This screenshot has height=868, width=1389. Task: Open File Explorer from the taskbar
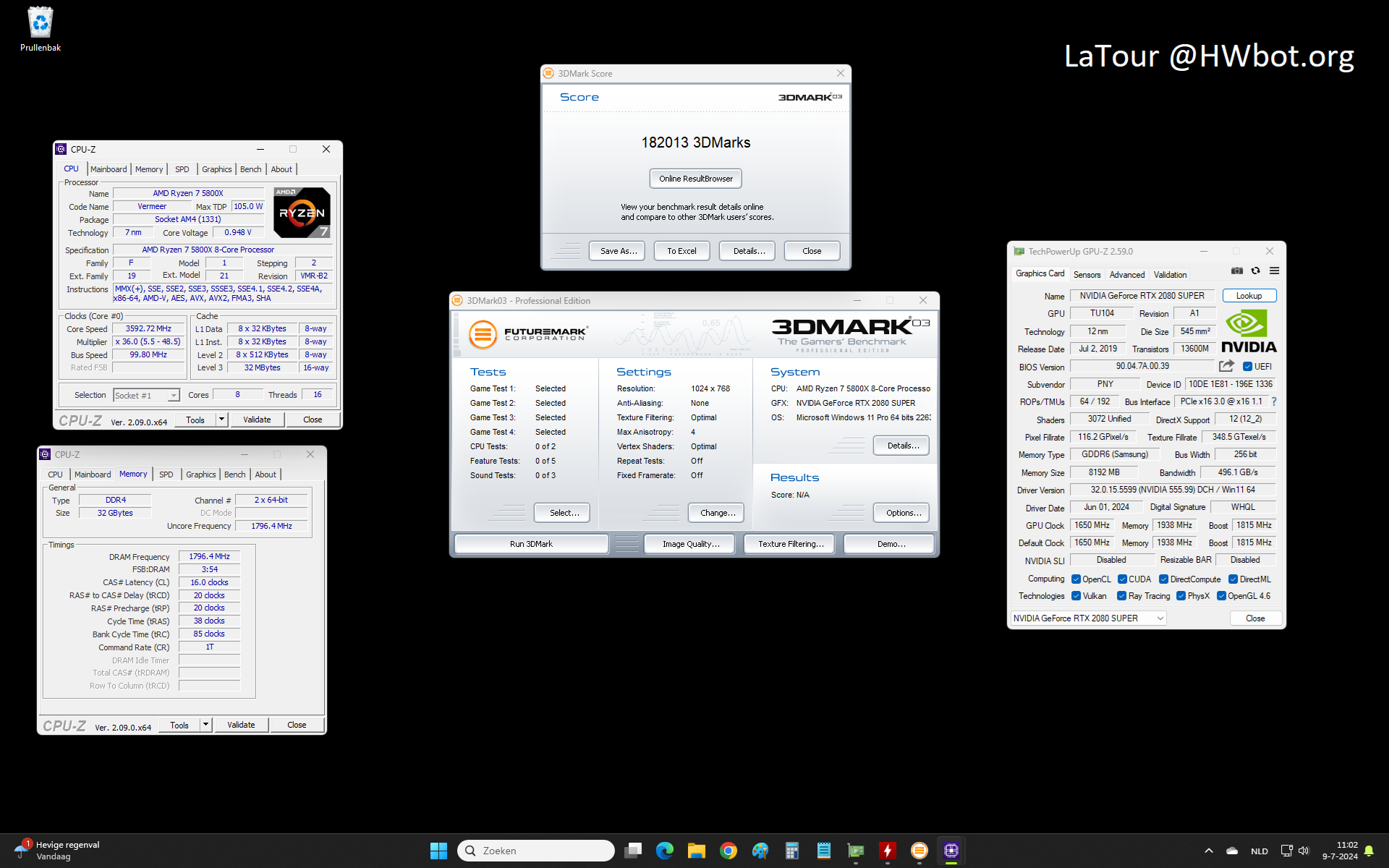pyautogui.click(x=697, y=851)
